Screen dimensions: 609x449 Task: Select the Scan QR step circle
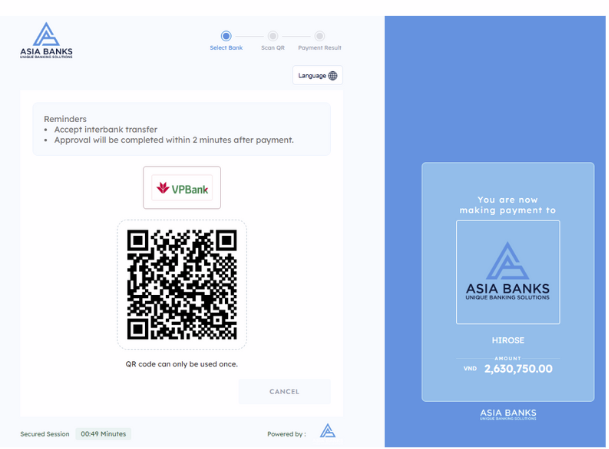(273, 35)
